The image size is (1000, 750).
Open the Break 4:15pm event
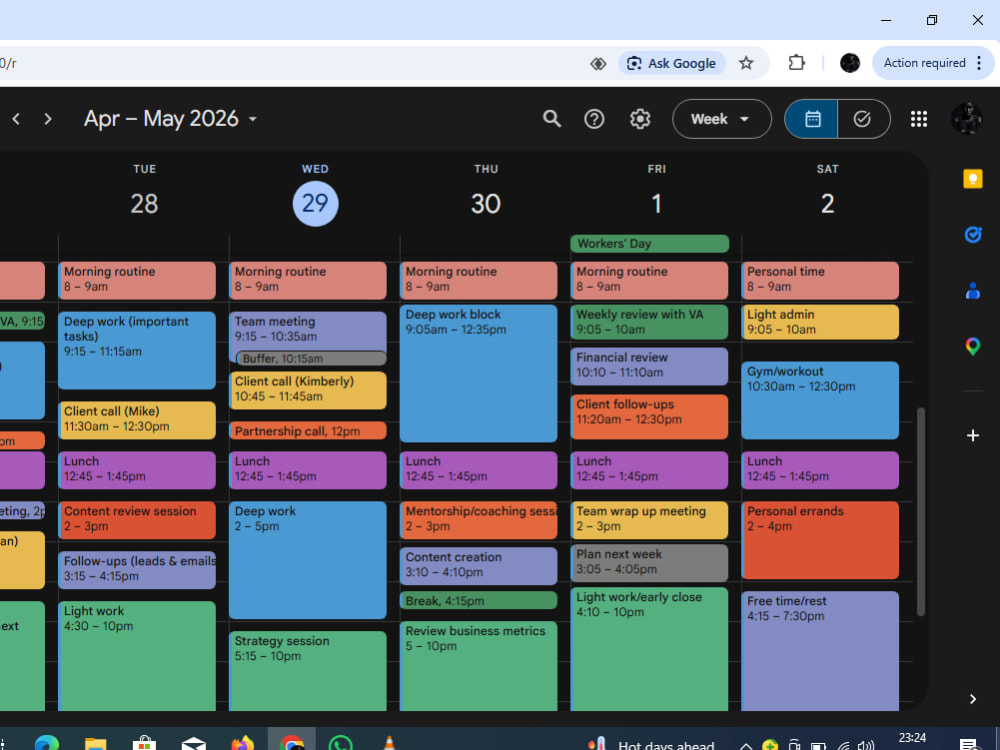pyautogui.click(x=478, y=600)
